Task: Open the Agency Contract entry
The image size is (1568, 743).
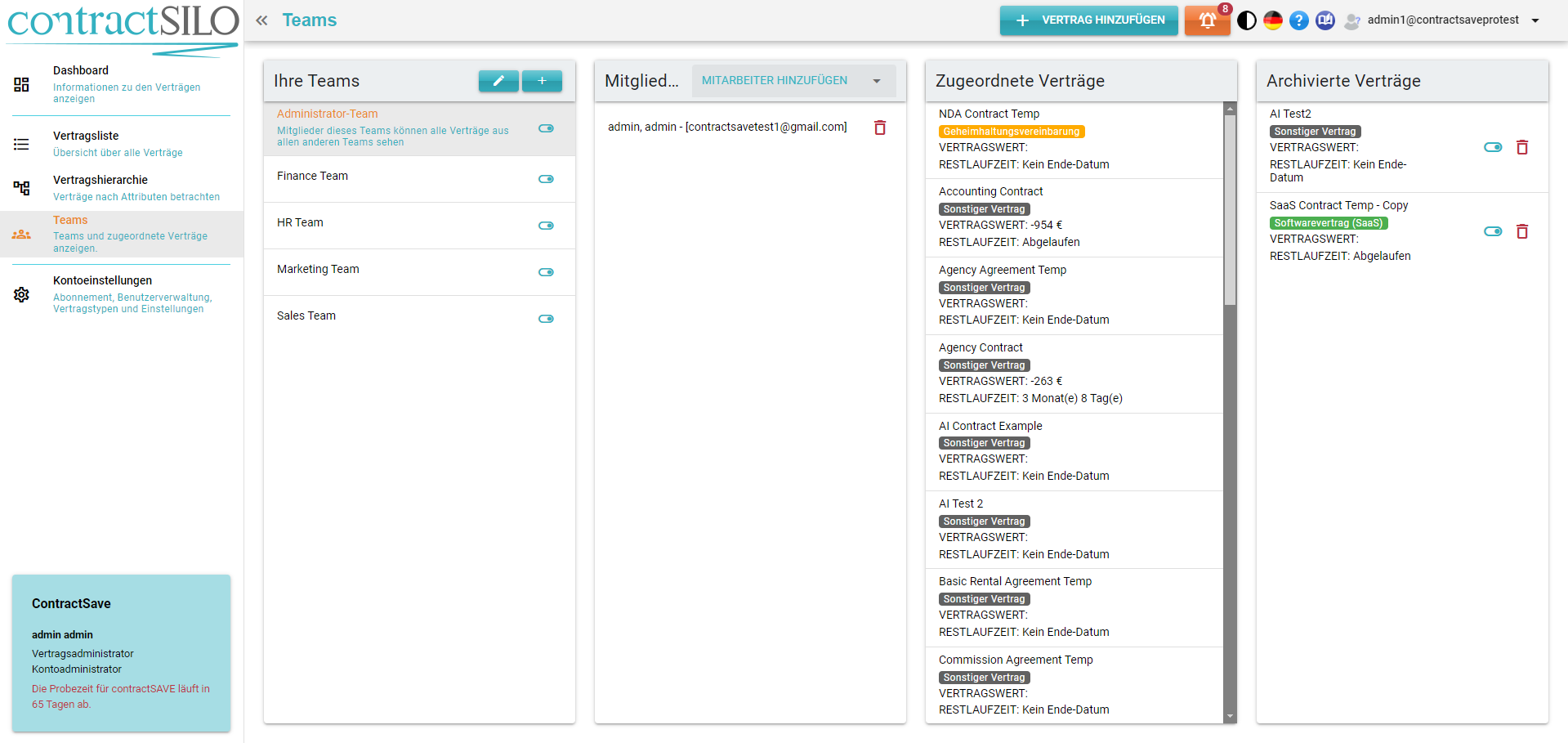Action: pos(1074,374)
